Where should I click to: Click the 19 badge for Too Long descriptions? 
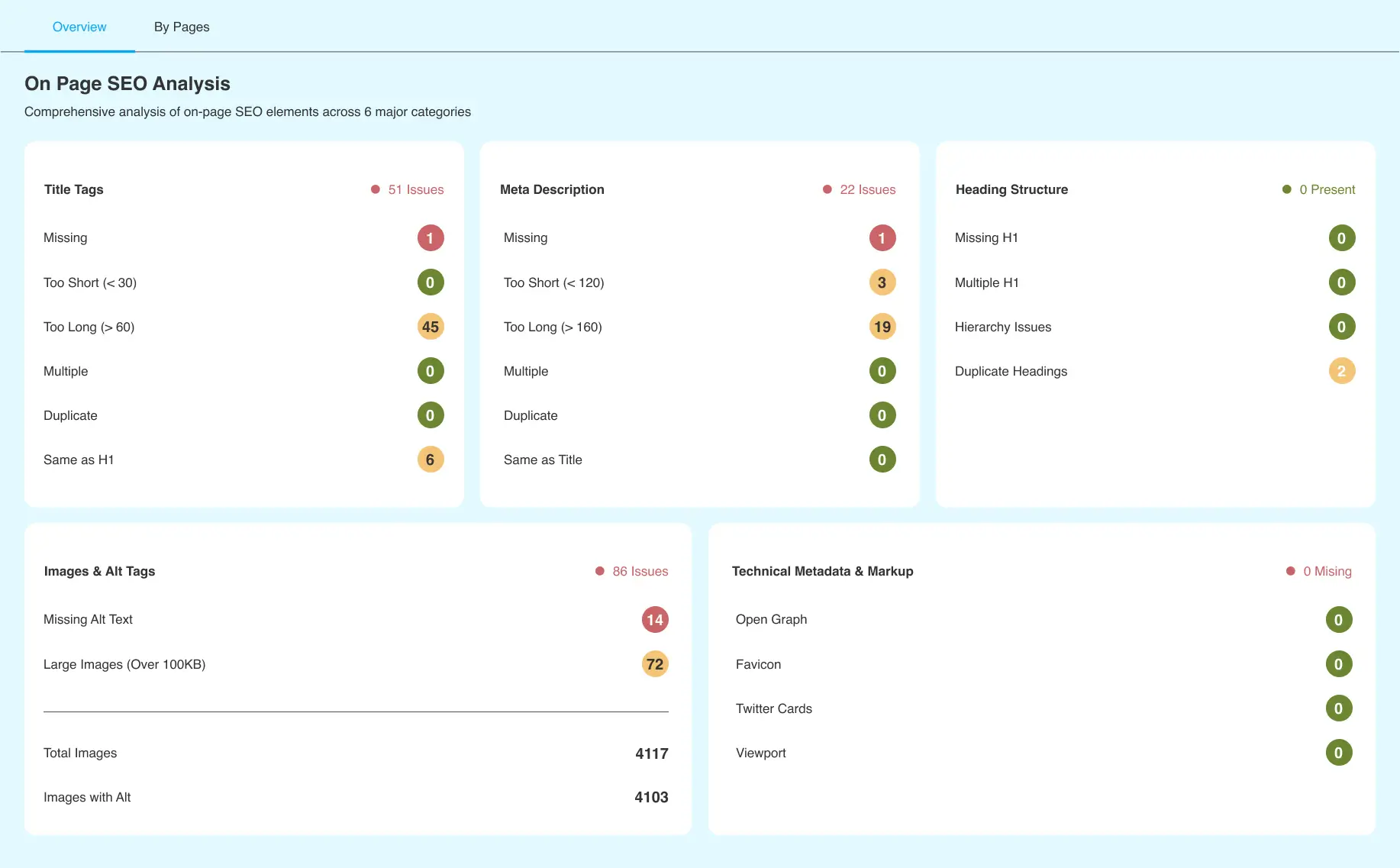pos(882,327)
